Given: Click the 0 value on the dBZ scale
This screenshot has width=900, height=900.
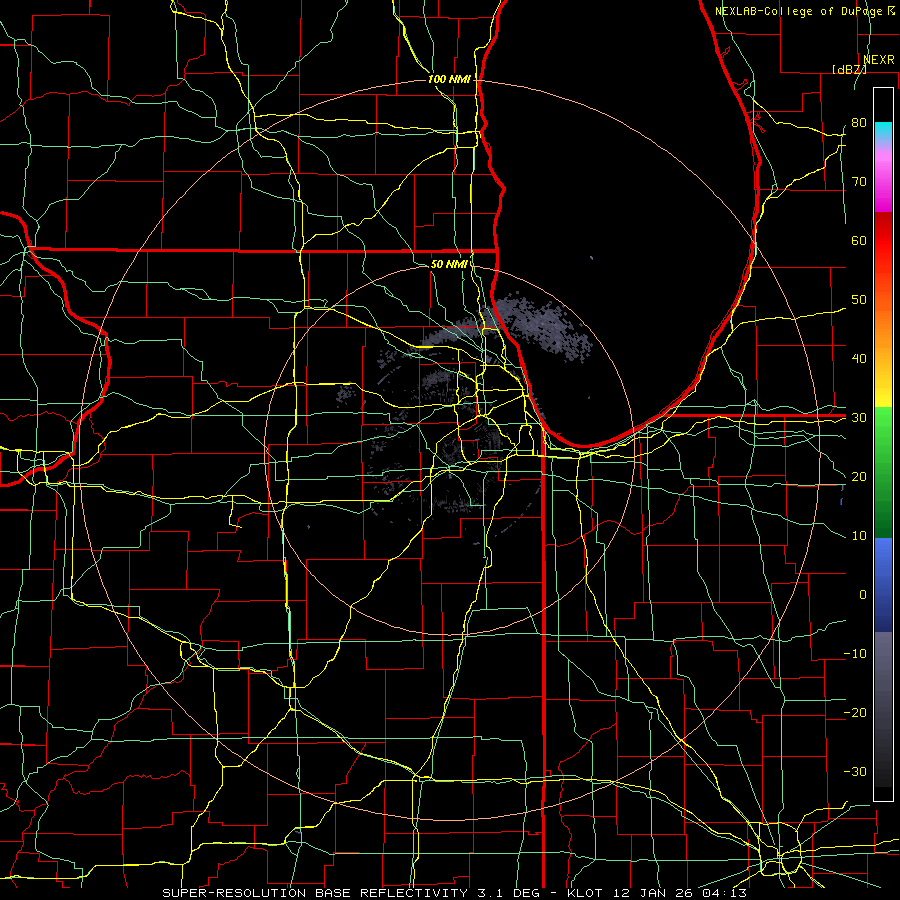Looking at the screenshot, I should (863, 595).
